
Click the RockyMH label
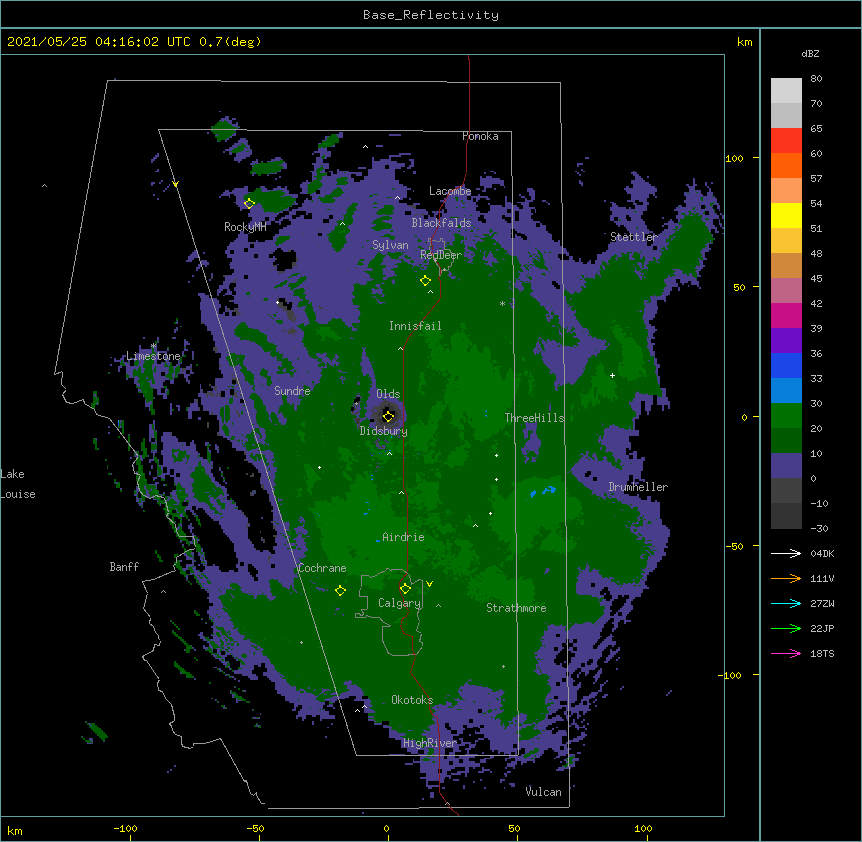point(245,227)
